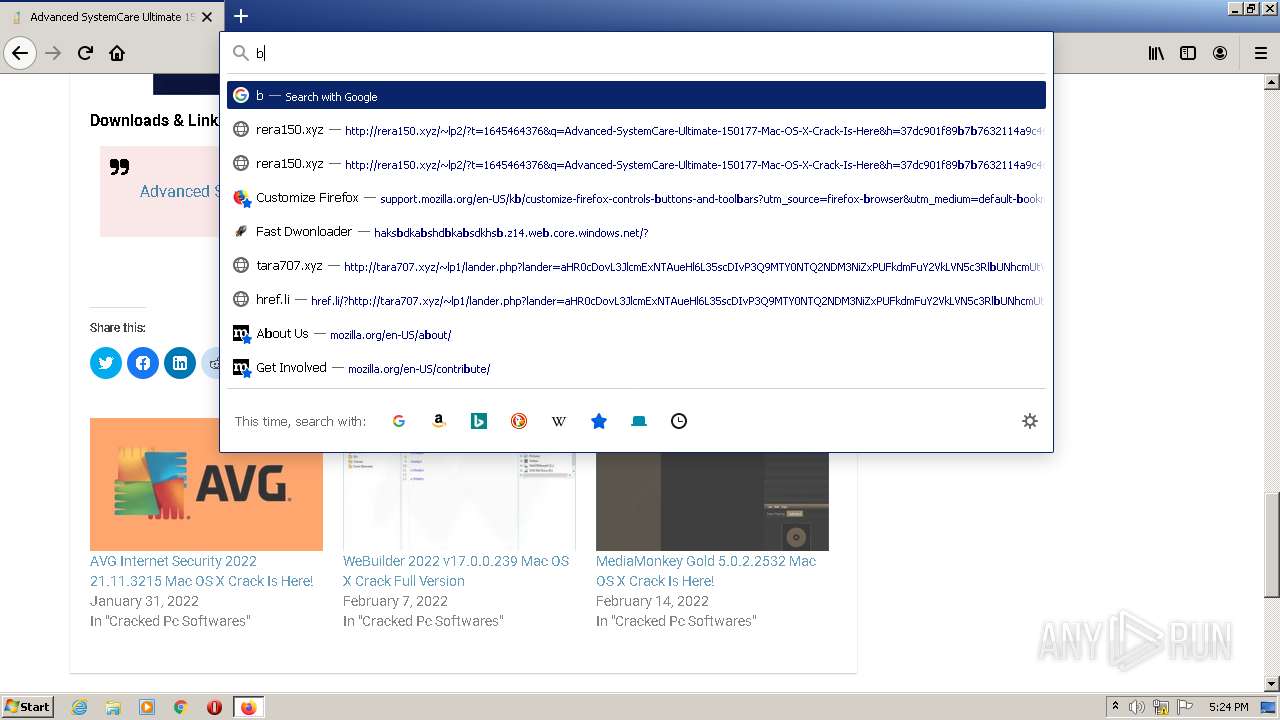
Task: Share the post on LinkedIn
Action: pos(180,363)
